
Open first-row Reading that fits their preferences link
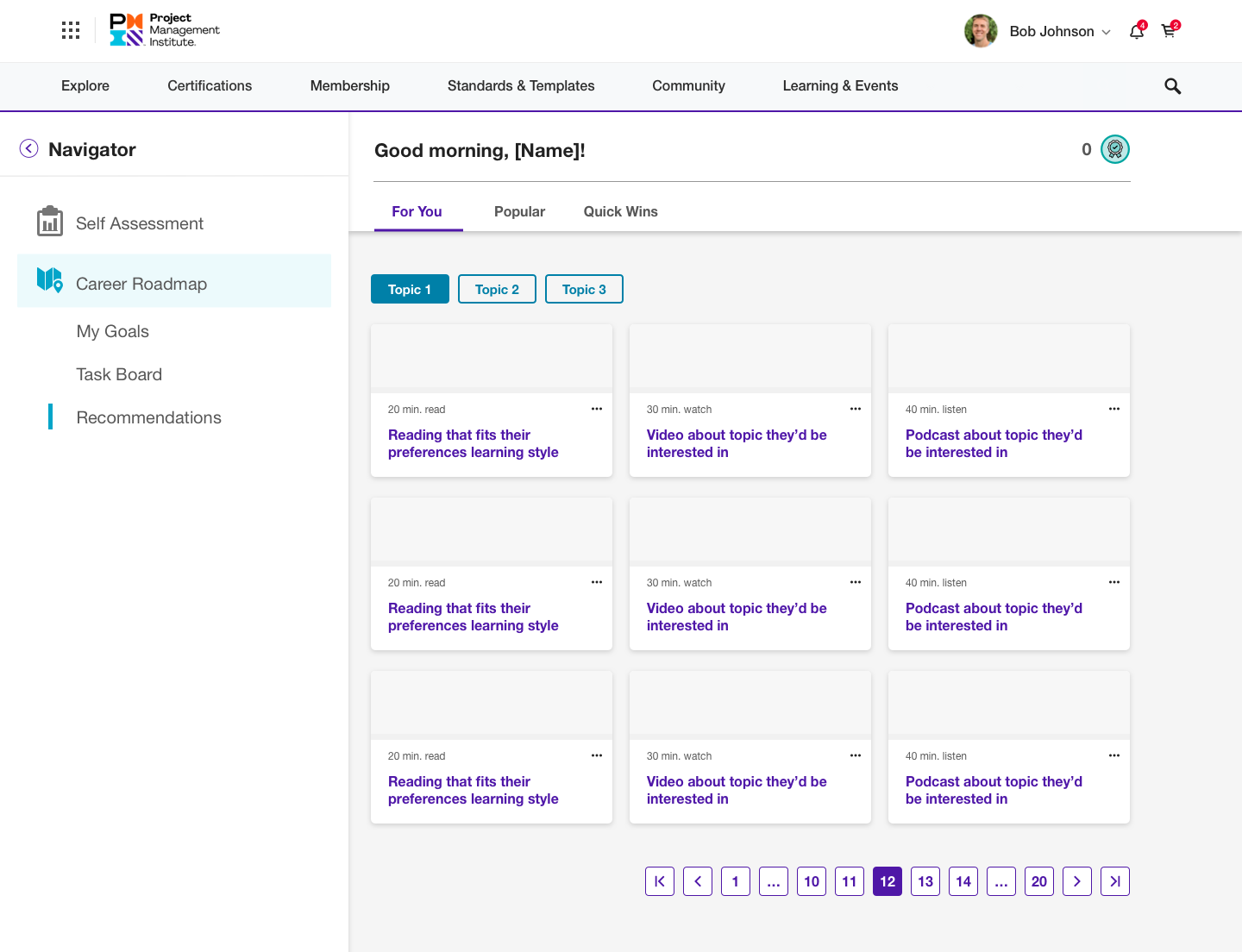[x=474, y=444]
